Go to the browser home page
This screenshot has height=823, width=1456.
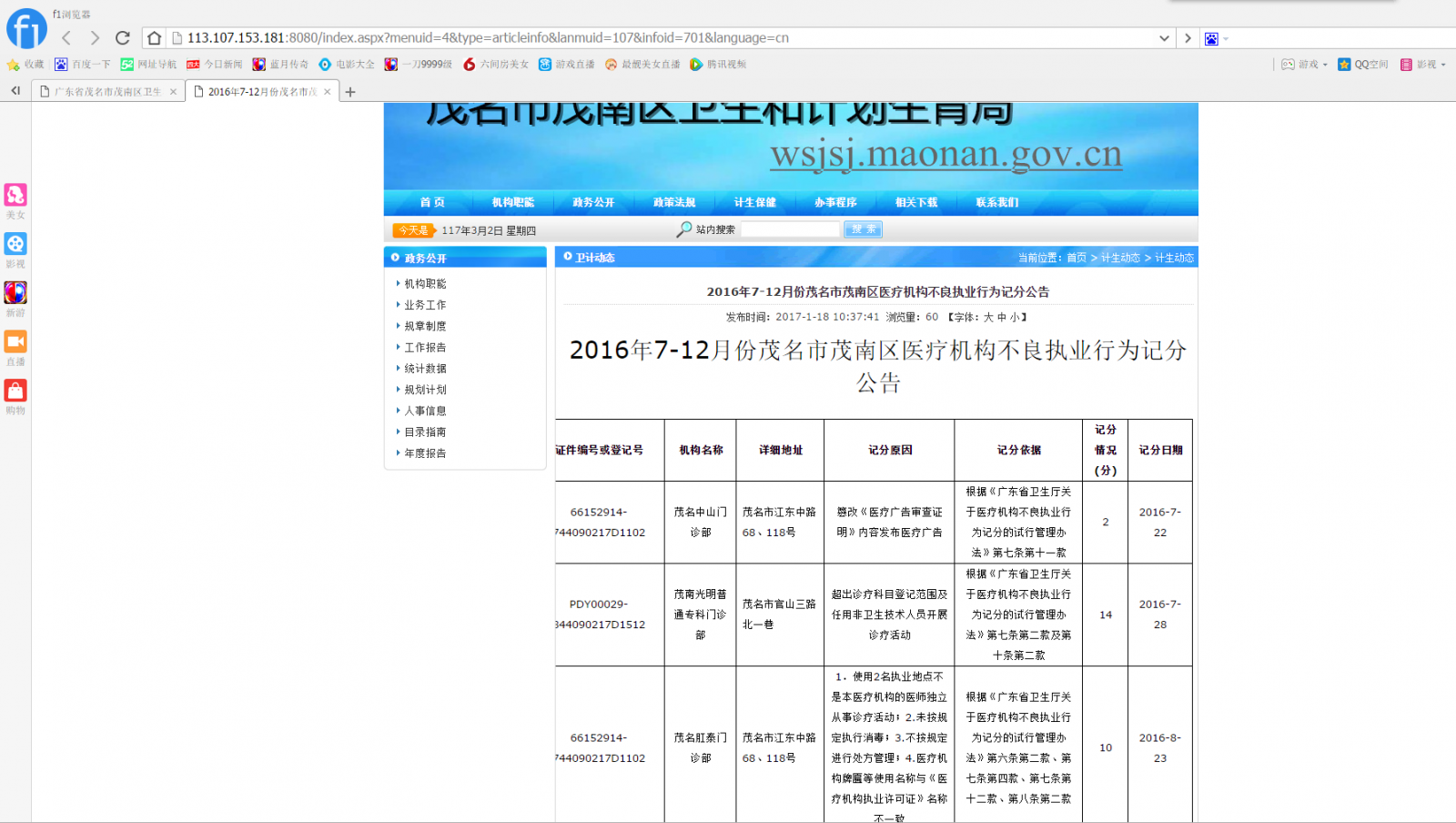pos(155,37)
